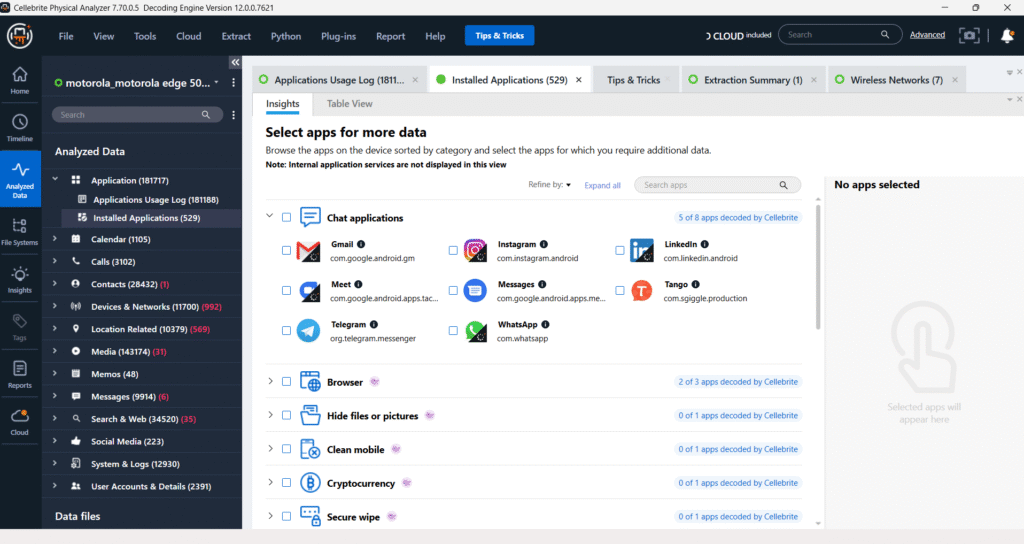
Task: Click the Telegram app icon
Action: 308,330
